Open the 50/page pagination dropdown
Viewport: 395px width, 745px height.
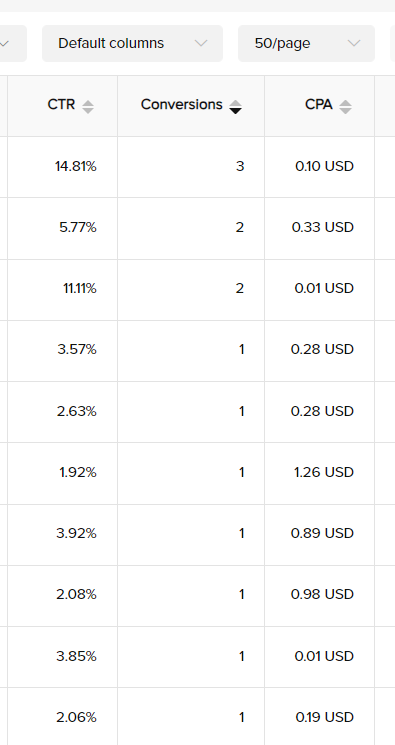[306, 43]
